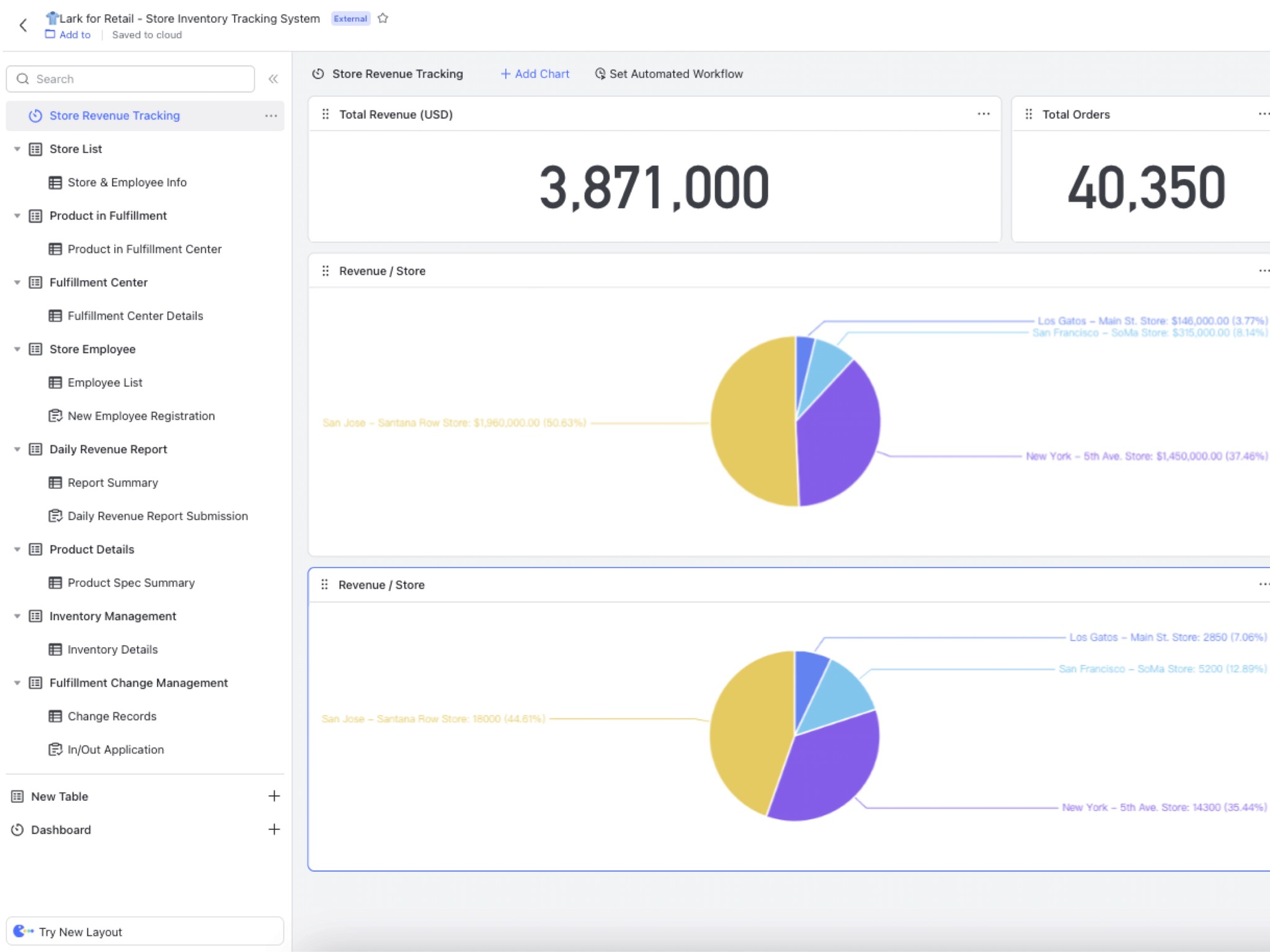Collapse the Store List table group

17,149
